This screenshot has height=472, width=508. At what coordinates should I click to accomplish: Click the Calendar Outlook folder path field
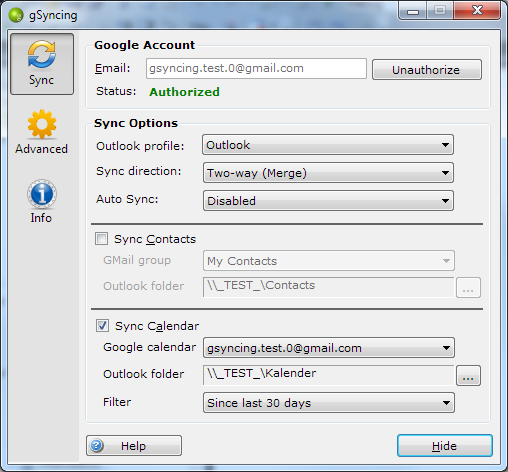tap(328, 375)
